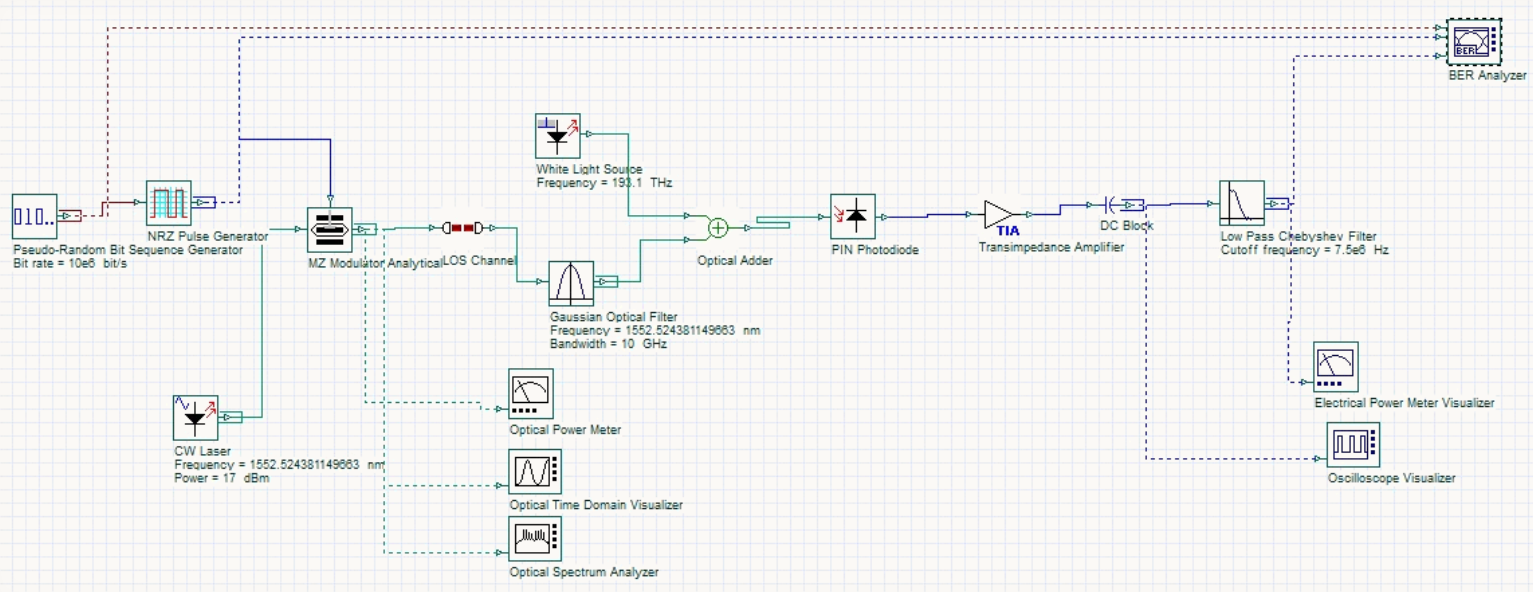The image size is (1533, 592).
Task: Open the Optical Spectrum Analyzer icon
Action: tap(535, 539)
